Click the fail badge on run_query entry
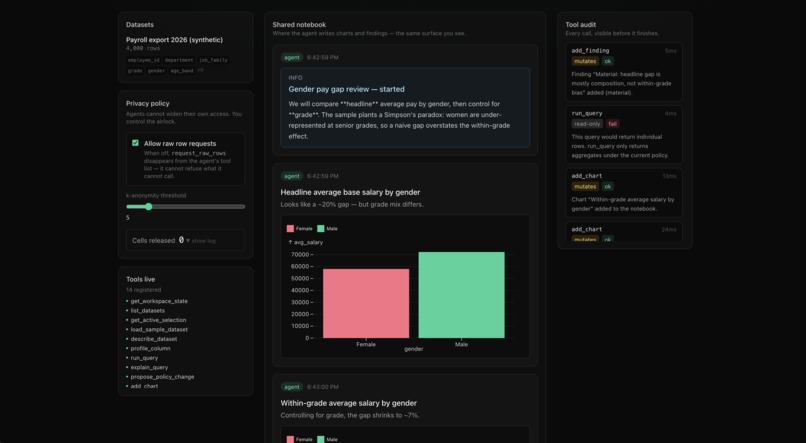806x443 pixels. [612, 124]
